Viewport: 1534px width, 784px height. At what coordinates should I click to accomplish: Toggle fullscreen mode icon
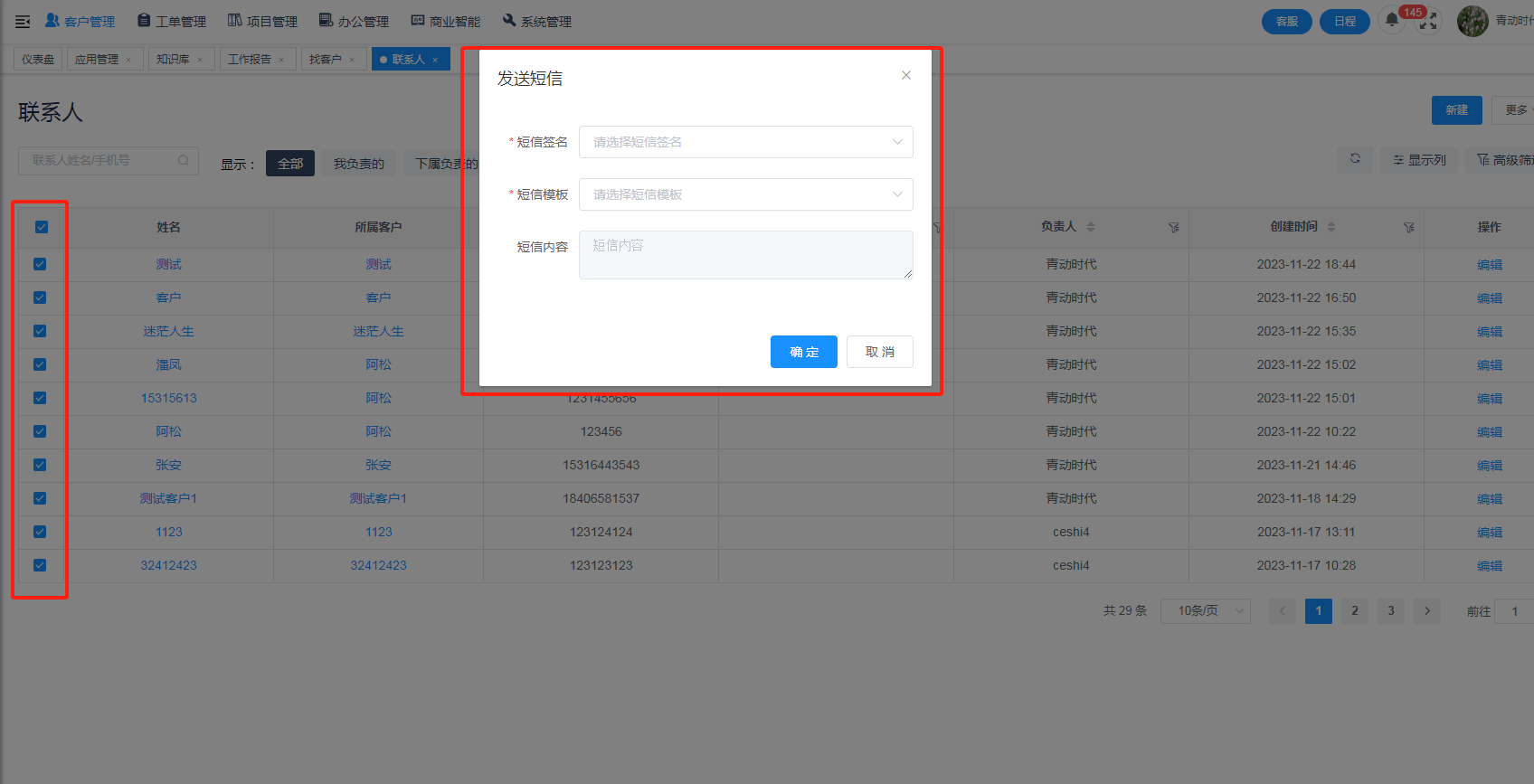click(1428, 23)
